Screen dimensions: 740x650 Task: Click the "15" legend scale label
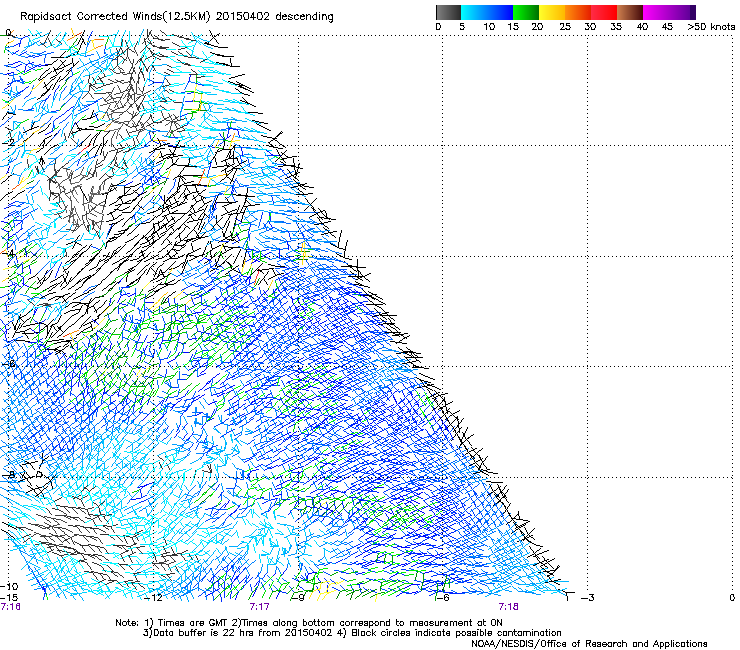[x=513, y=27]
